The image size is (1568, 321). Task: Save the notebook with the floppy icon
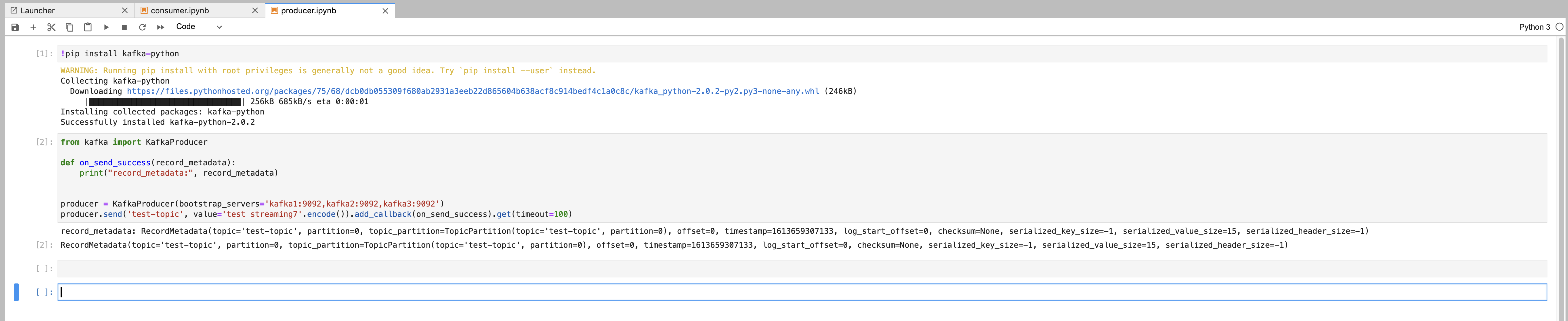pos(15,27)
